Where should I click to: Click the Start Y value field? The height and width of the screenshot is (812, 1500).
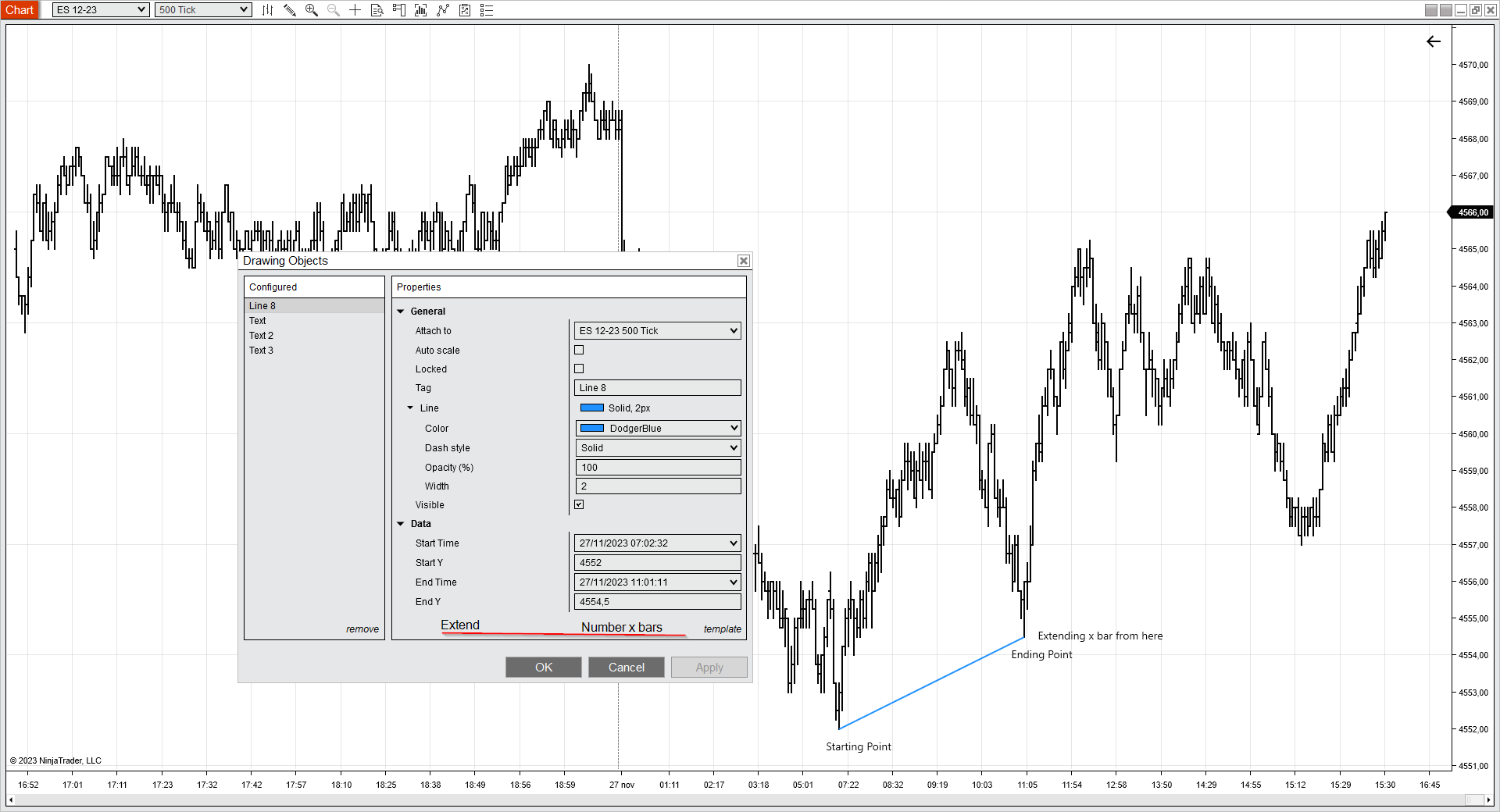[x=658, y=563]
